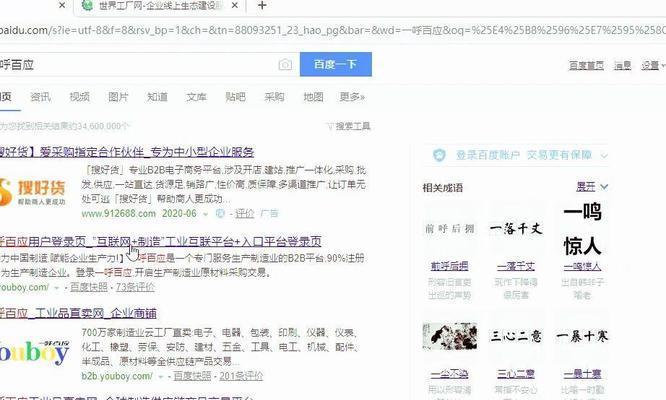Click the 世界工厂网 tab favicon
Image resolution: width=666 pixels, height=400 pixels.
point(87,5)
